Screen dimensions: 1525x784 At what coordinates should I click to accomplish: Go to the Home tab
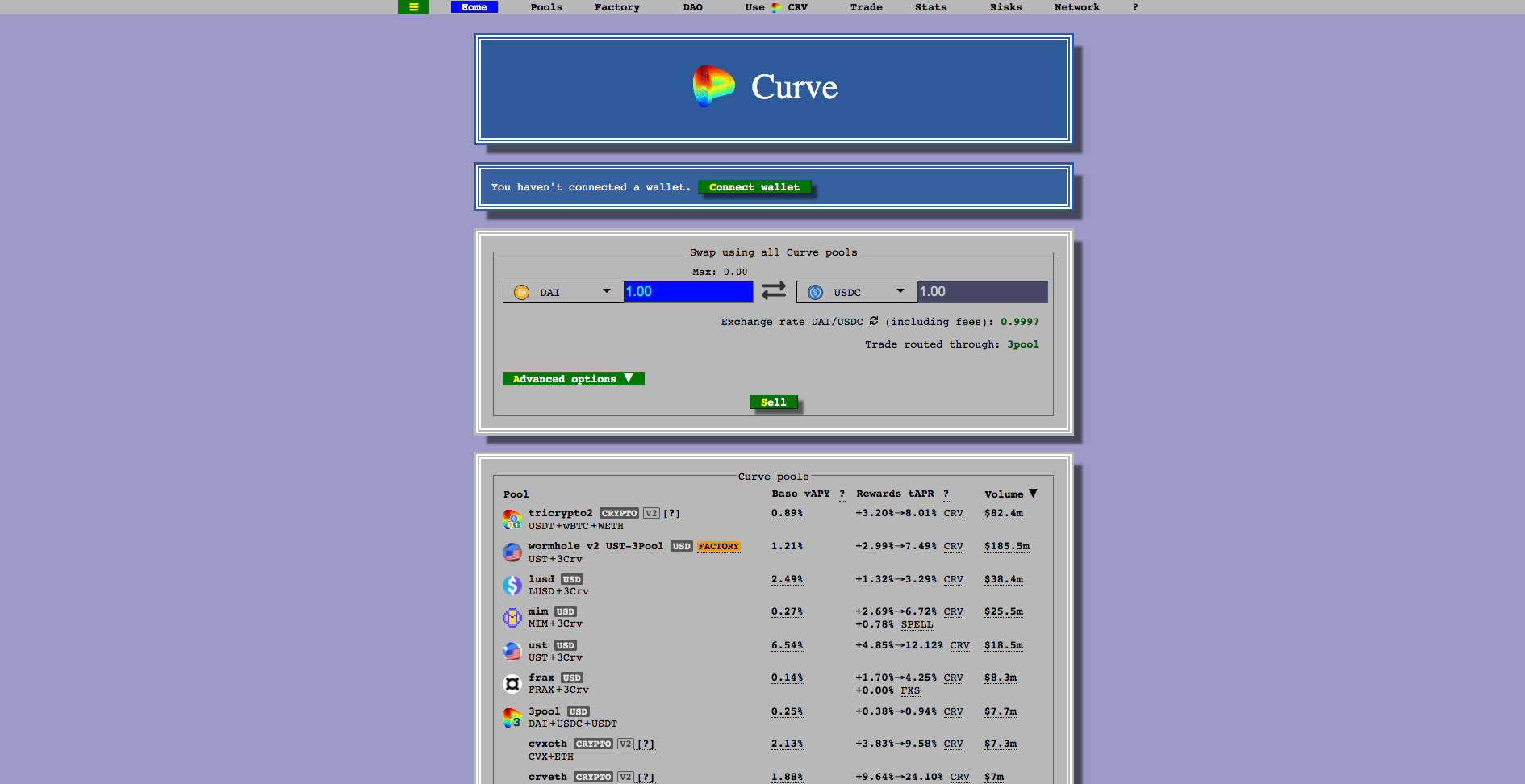click(474, 7)
